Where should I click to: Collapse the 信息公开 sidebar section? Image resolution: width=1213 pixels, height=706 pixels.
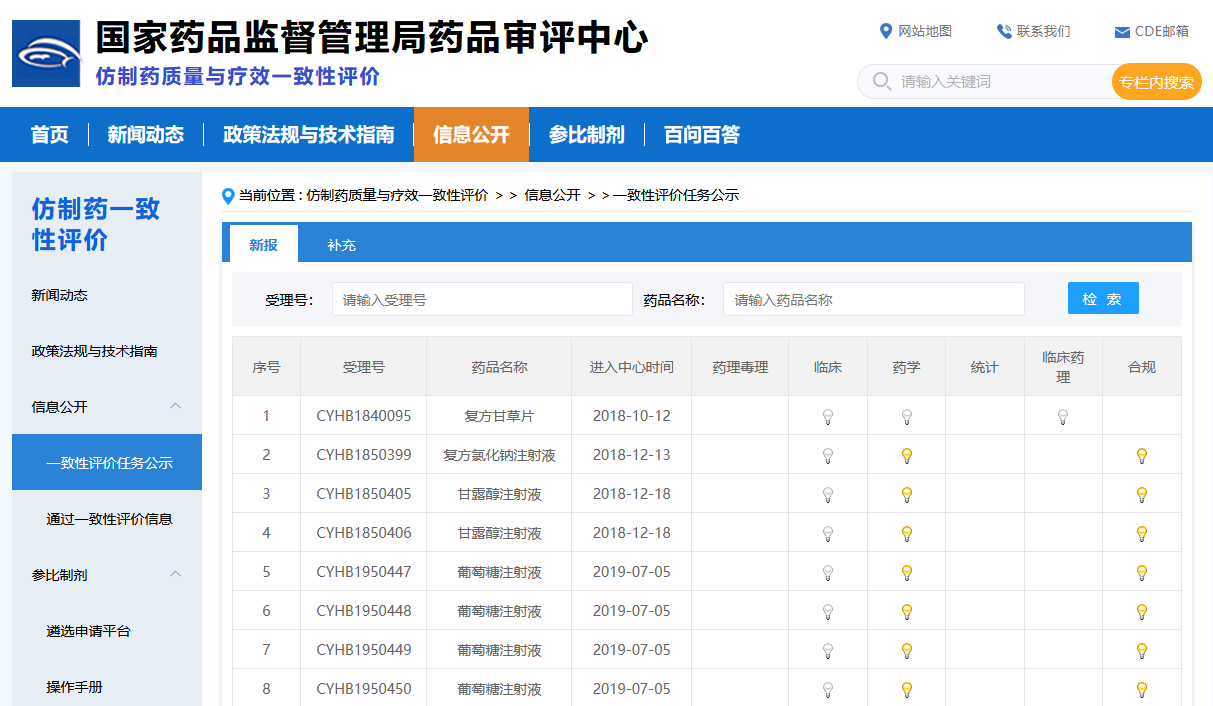(175, 406)
